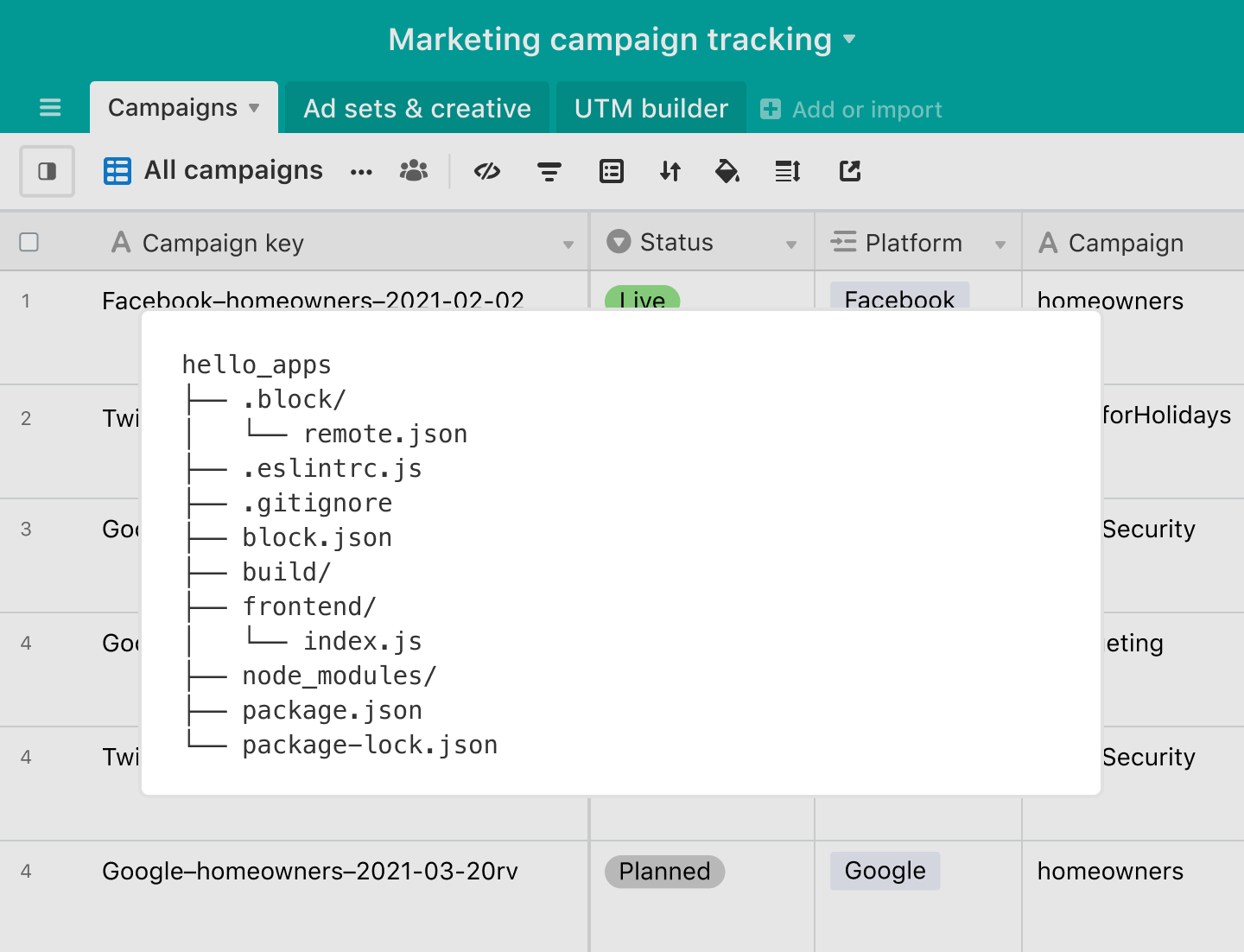
Task: Open the group records menu
Action: coord(612,171)
